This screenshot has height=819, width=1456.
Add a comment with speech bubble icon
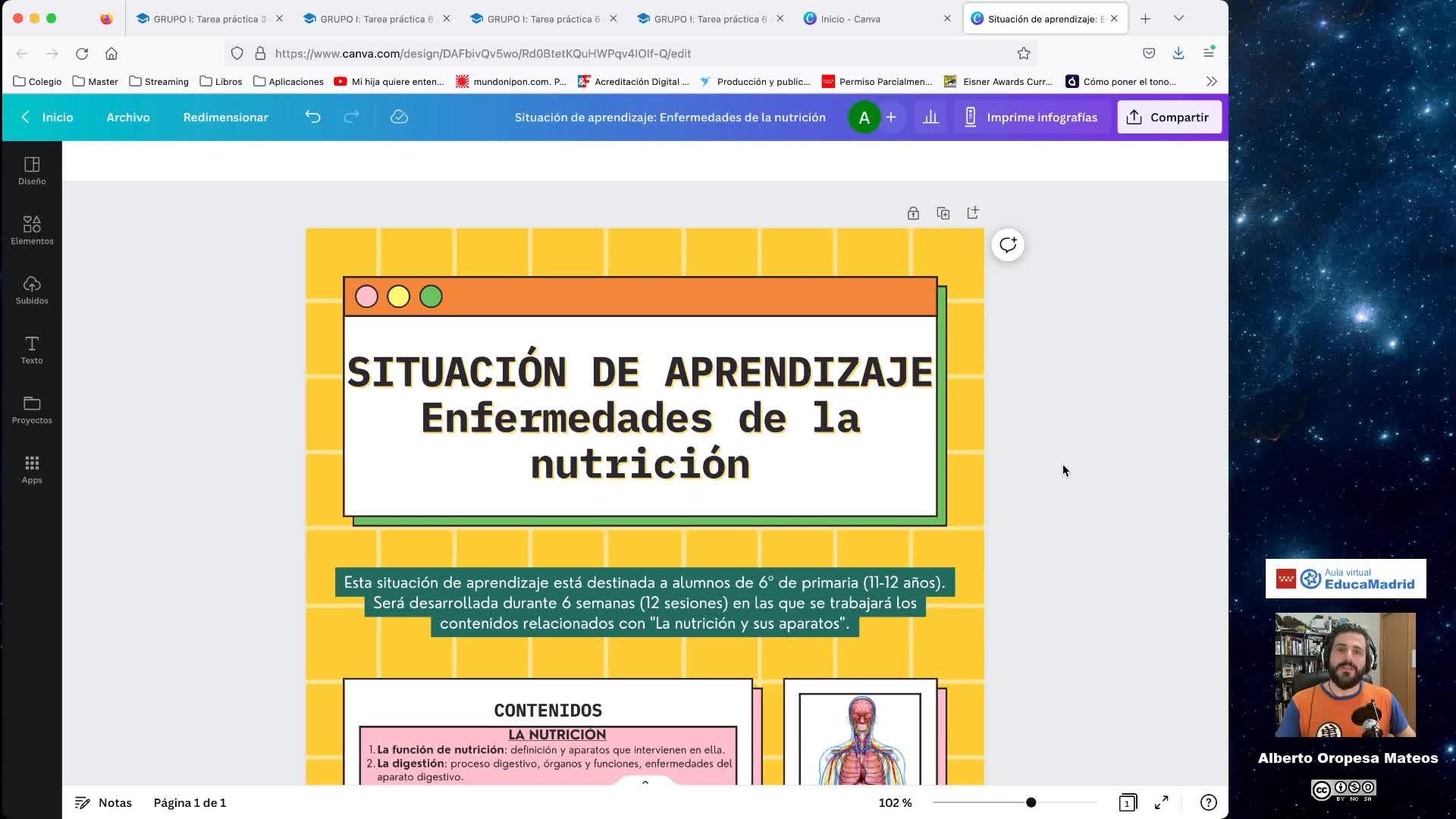click(1007, 245)
